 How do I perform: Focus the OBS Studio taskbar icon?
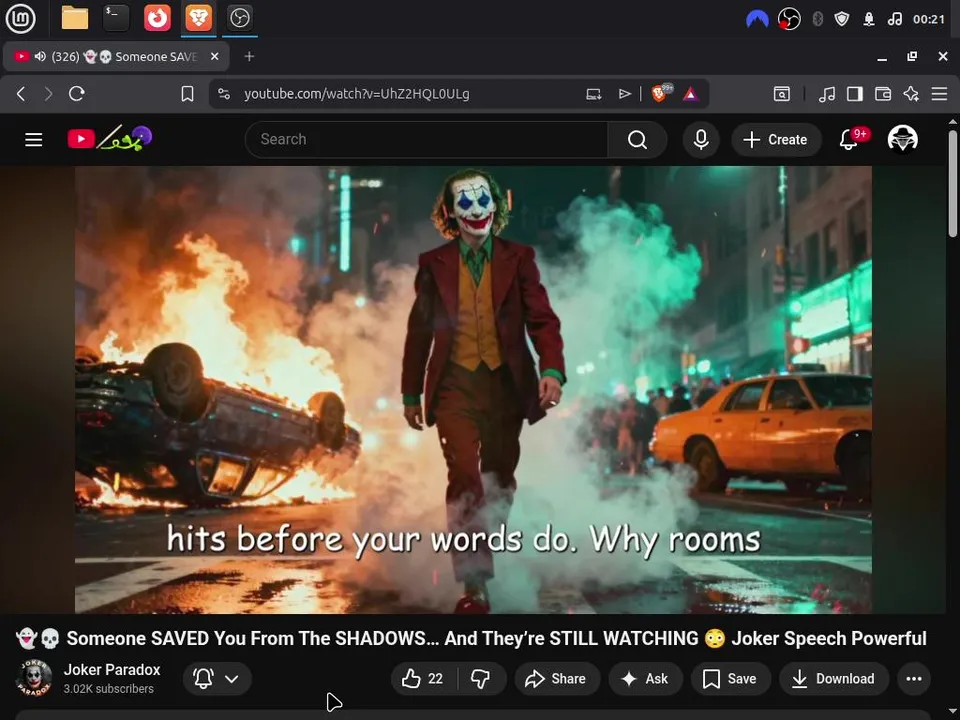point(239,18)
